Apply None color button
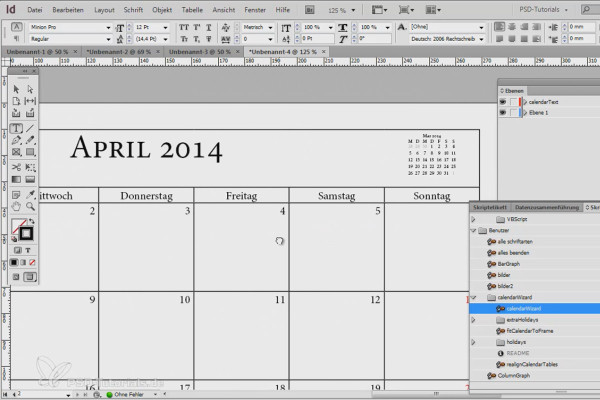600x400 pixels. point(33,263)
